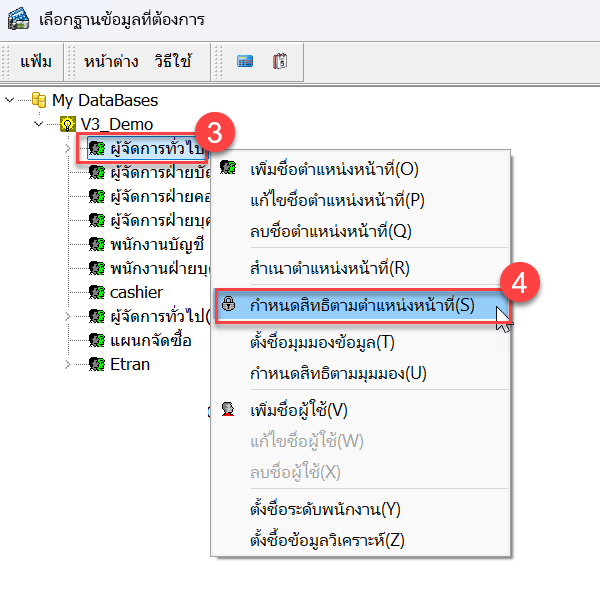This screenshot has width=600, height=598.
Task: Select My DataBases label
Action: tap(105, 100)
